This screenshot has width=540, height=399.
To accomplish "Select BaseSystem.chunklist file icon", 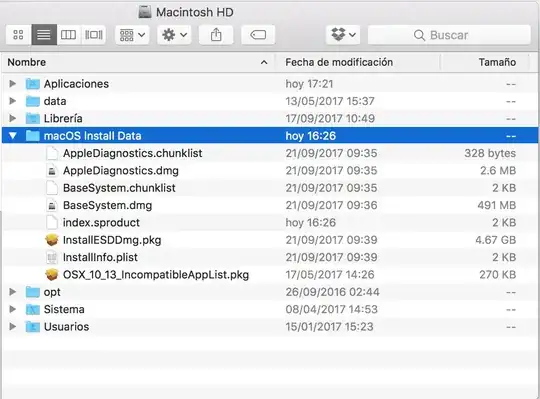I will pos(52,188).
